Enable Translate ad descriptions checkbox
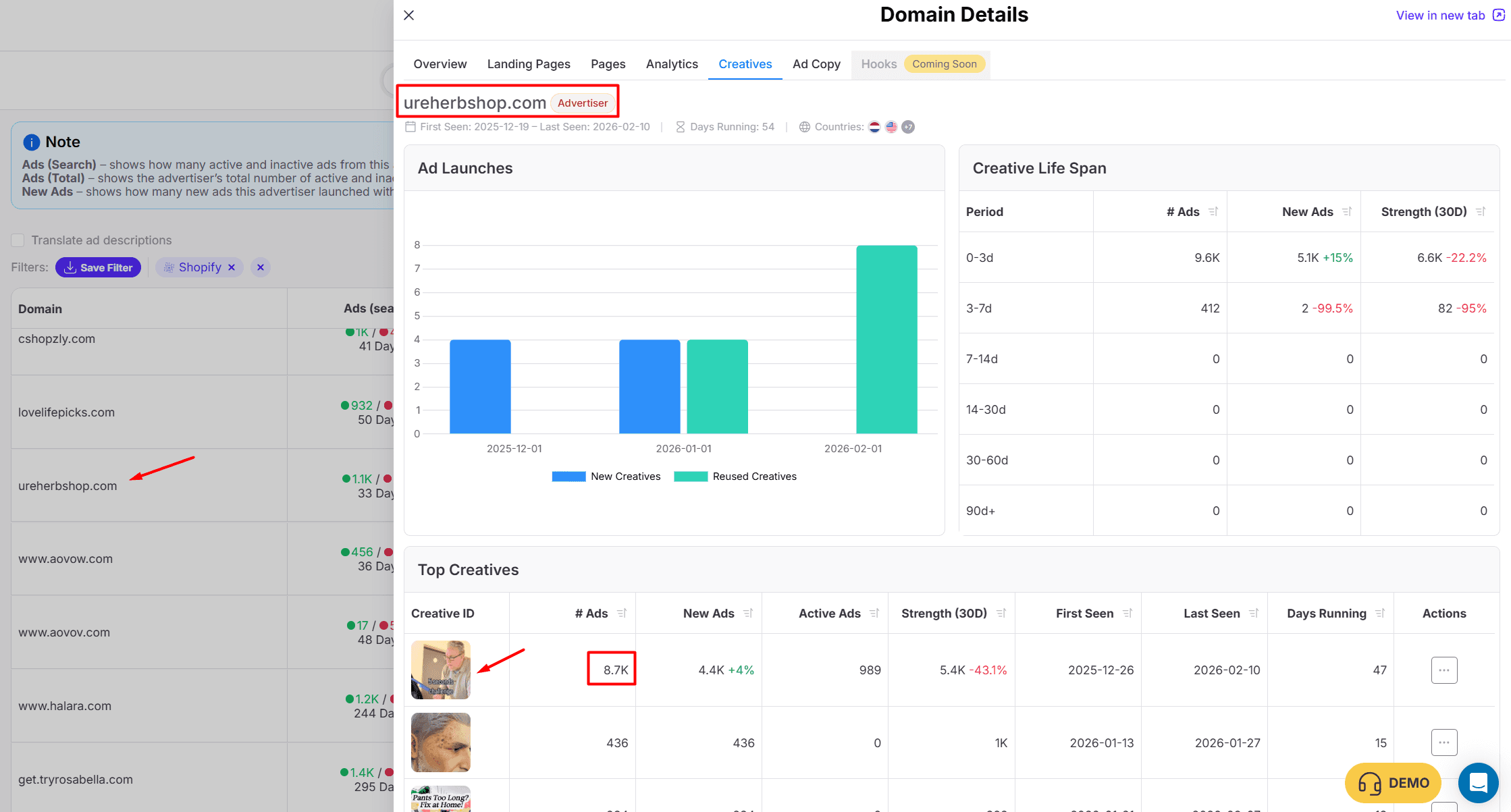The width and height of the screenshot is (1511, 812). click(18, 240)
